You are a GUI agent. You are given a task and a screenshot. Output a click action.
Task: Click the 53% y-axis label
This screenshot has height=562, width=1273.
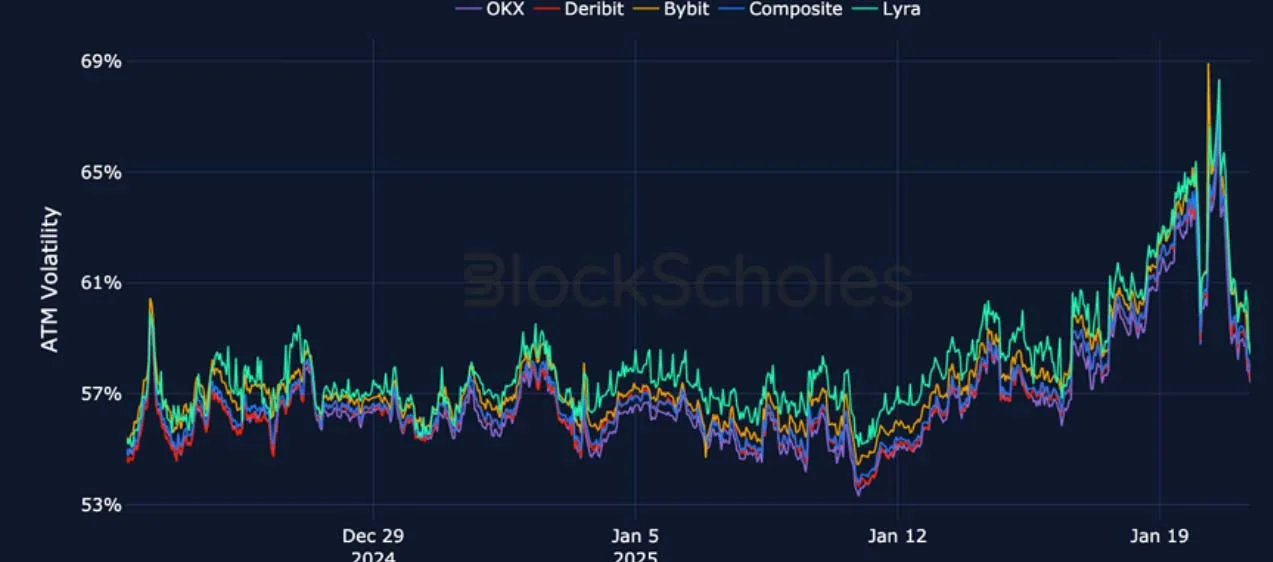(x=101, y=505)
